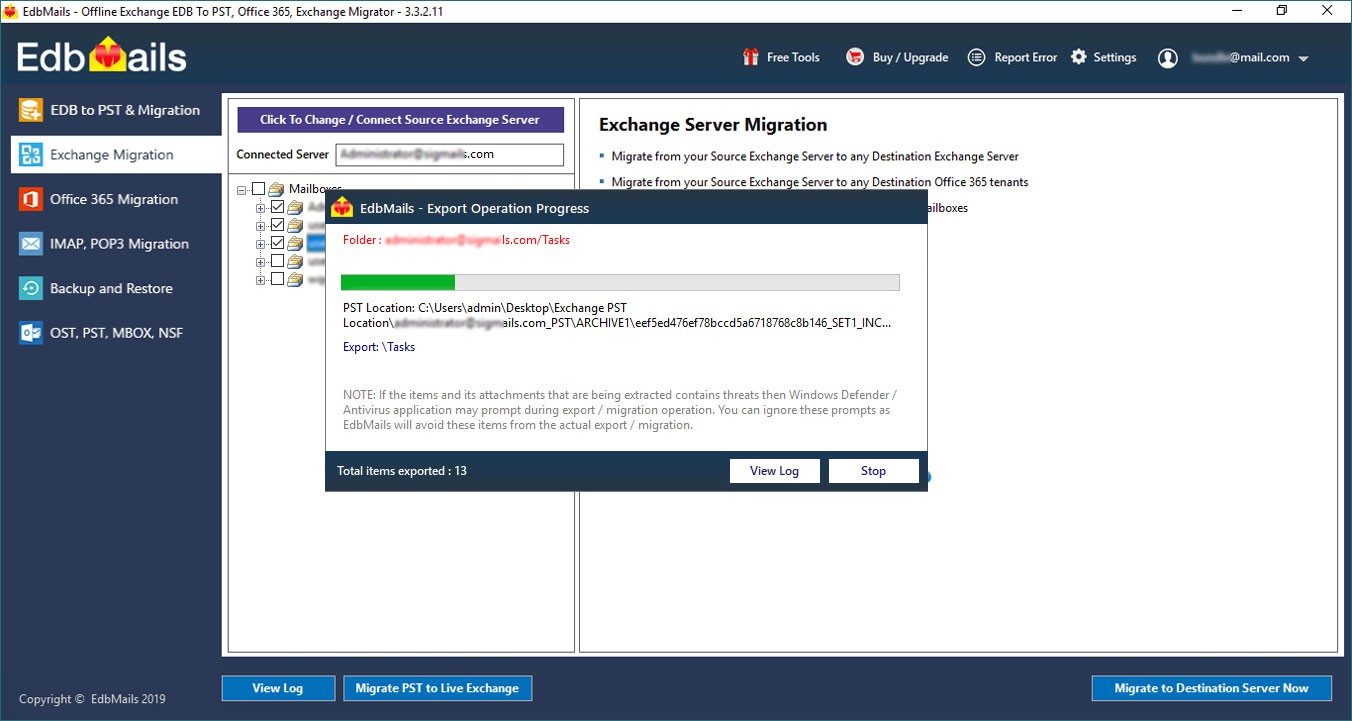The width and height of the screenshot is (1352, 721).
Task: Expand the highlighted mailbox node
Action: pos(261,243)
